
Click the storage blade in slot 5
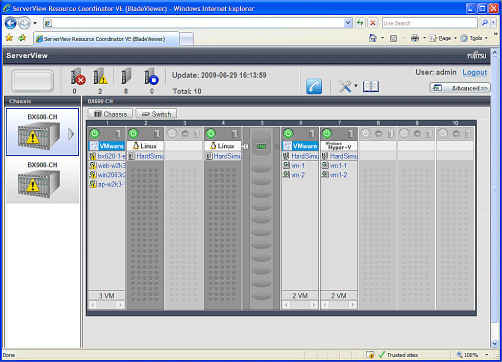click(x=261, y=218)
